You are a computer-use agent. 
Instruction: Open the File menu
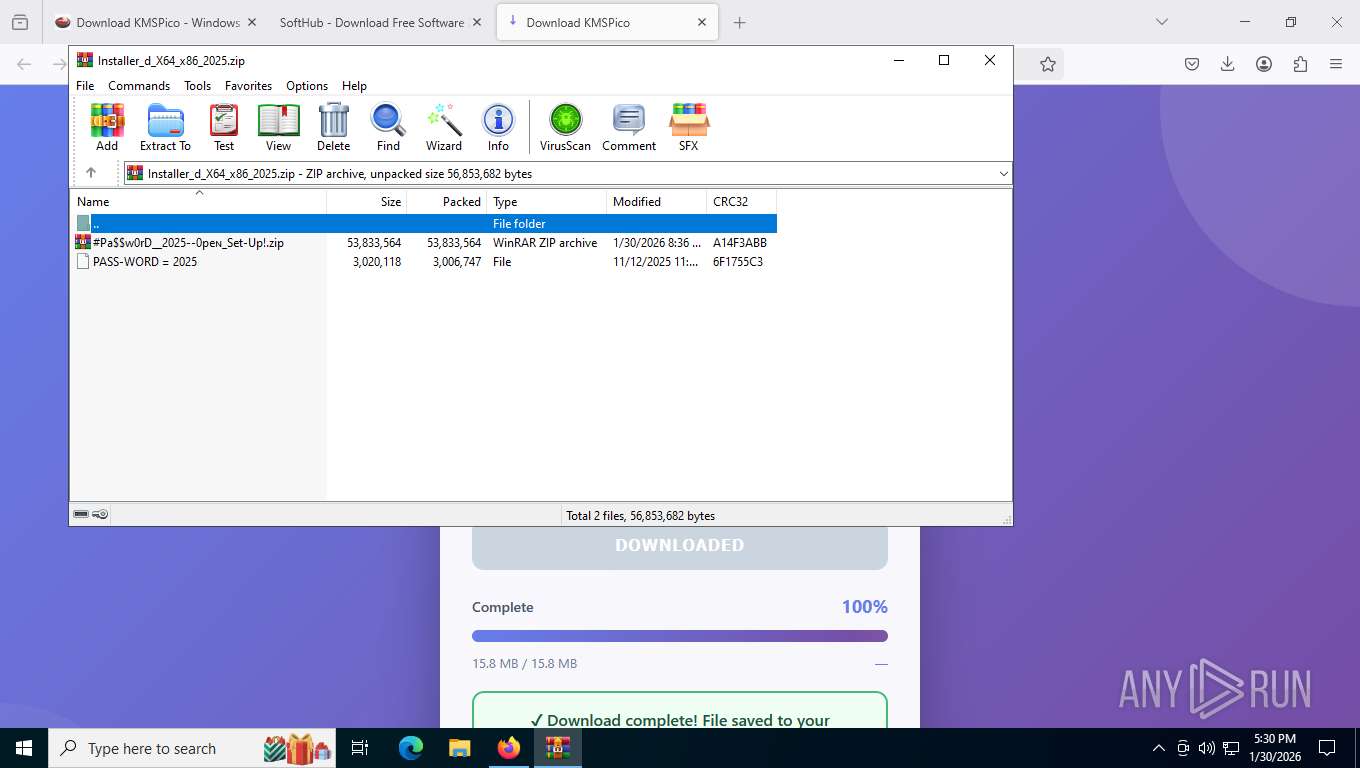point(85,86)
